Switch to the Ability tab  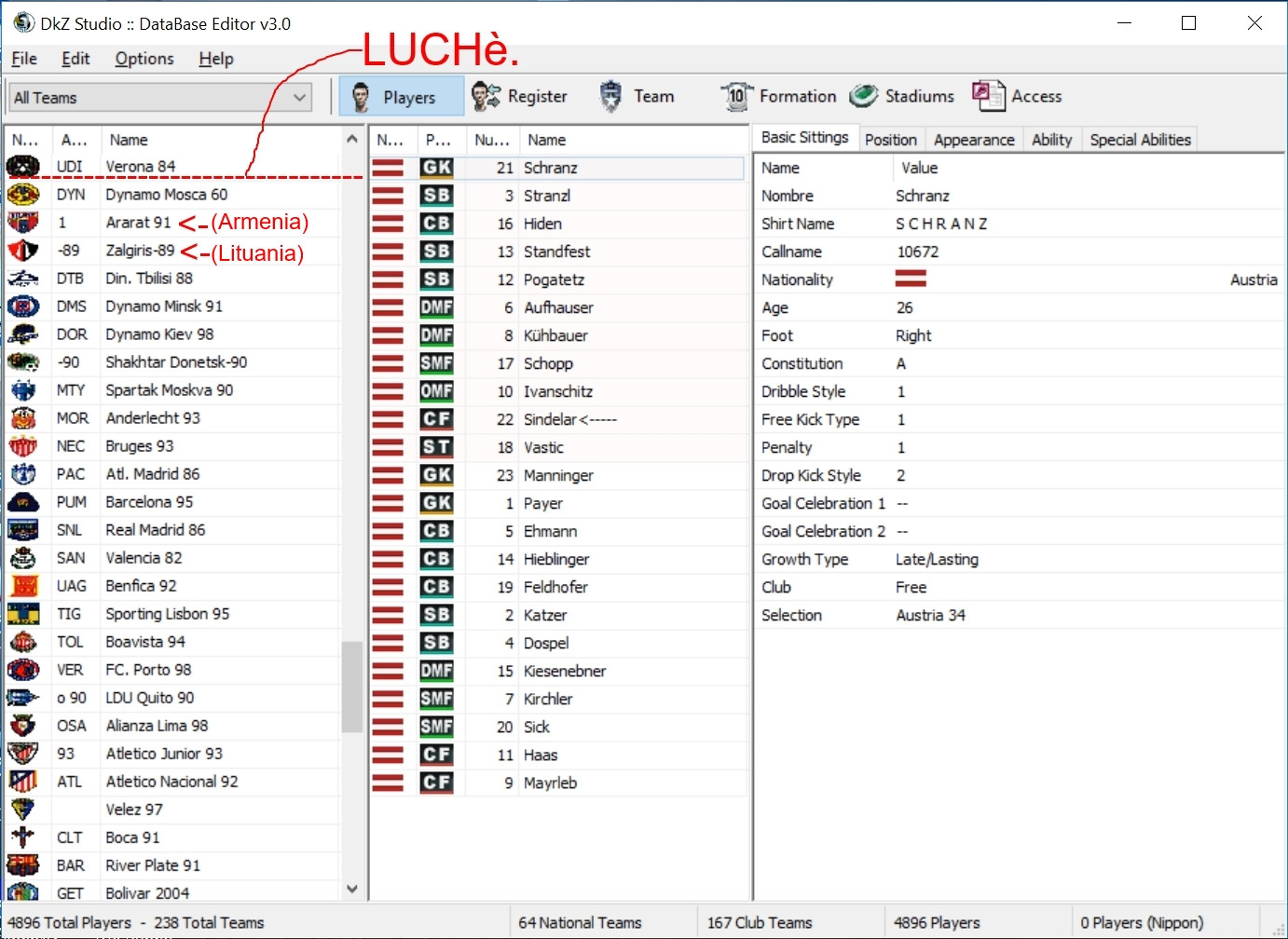click(1052, 140)
